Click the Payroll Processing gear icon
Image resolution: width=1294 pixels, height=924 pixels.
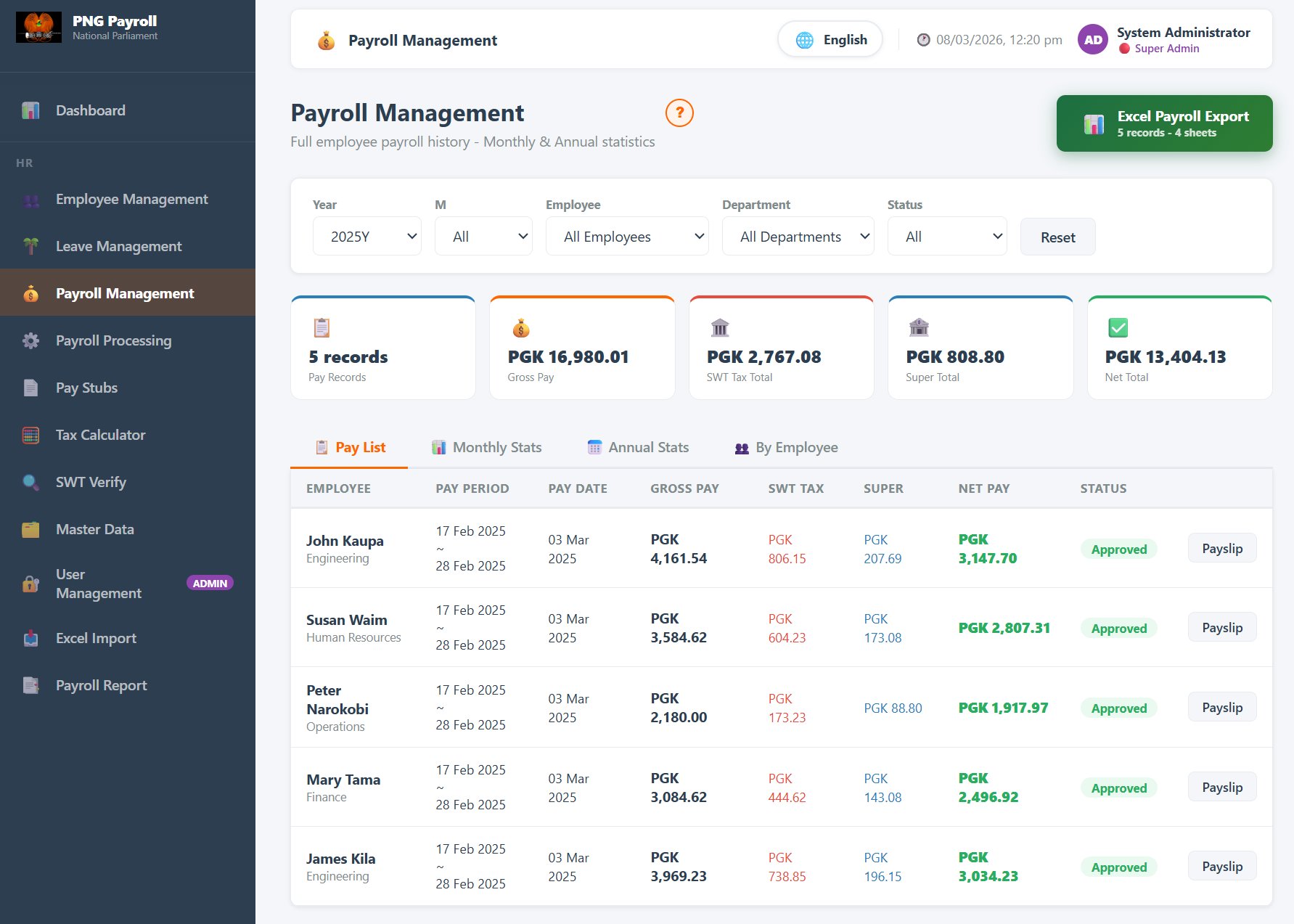(x=30, y=341)
